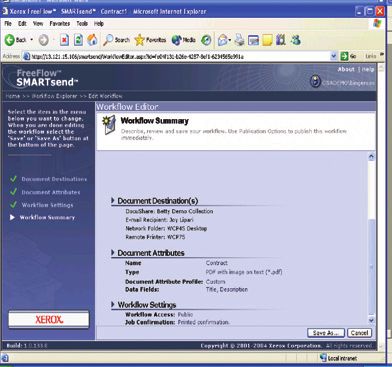Click the Local intranet status bar zone
The height and width of the screenshot is (367, 392).
[339, 358]
